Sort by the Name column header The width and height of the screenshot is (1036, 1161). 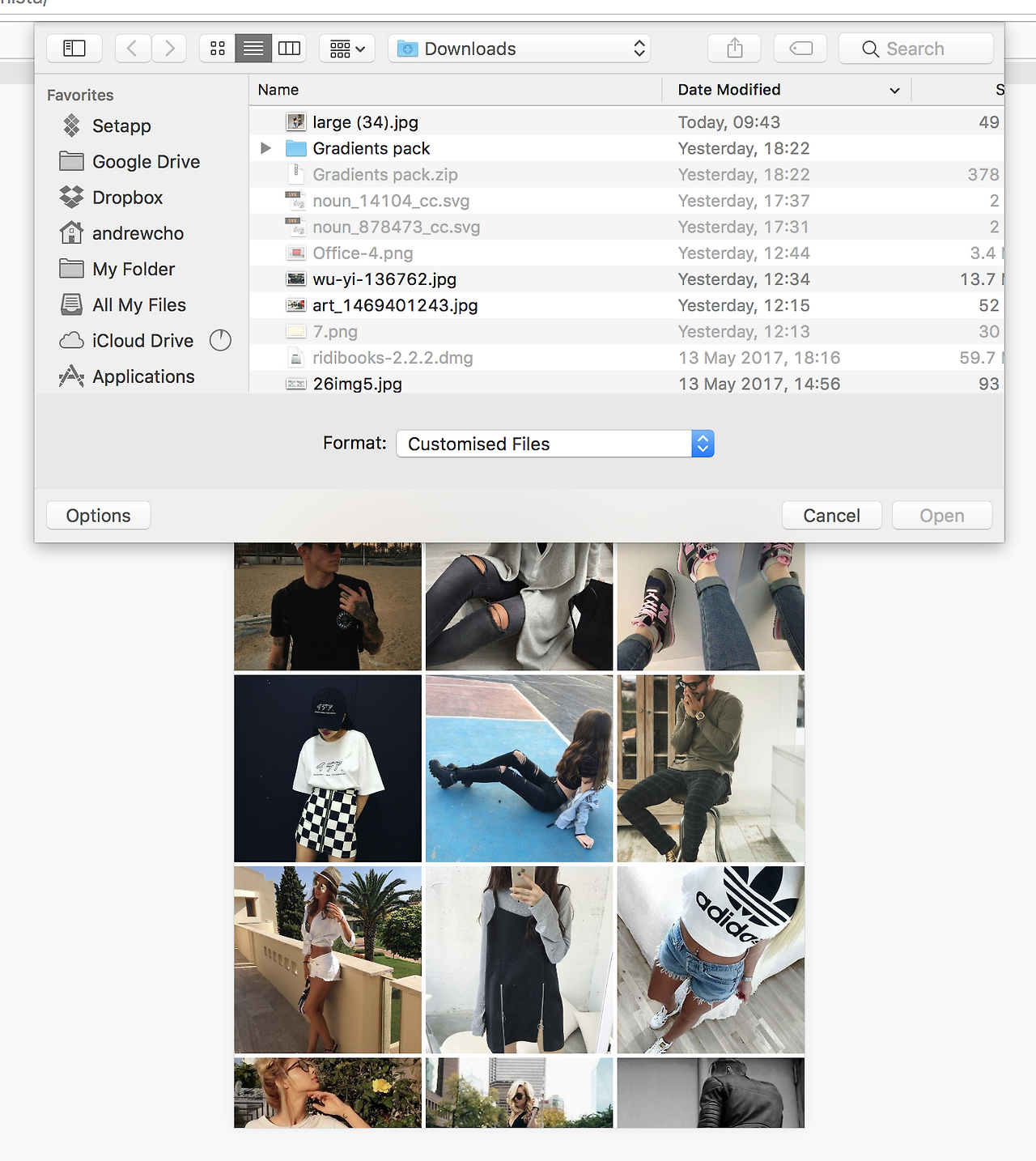[455, 90]
